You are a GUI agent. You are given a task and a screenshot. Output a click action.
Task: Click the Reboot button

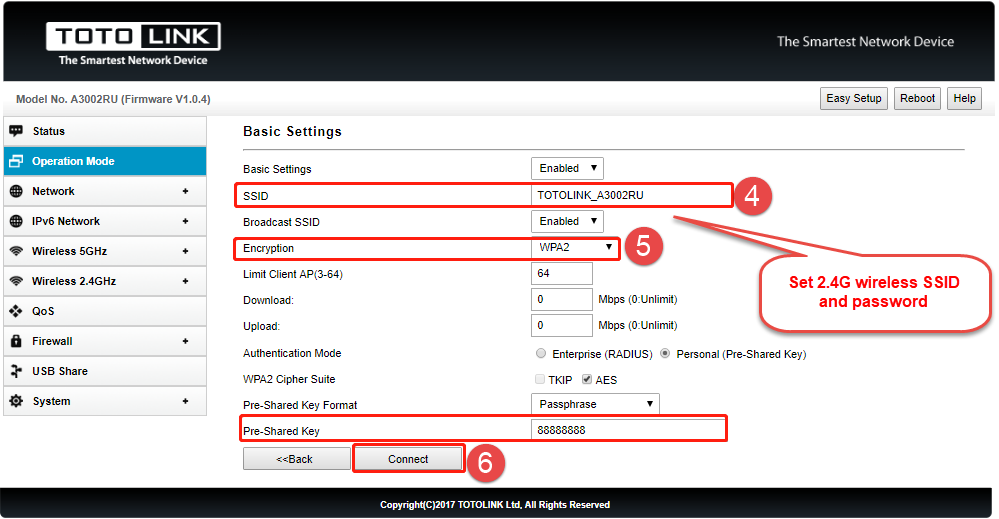pos(917,98)
